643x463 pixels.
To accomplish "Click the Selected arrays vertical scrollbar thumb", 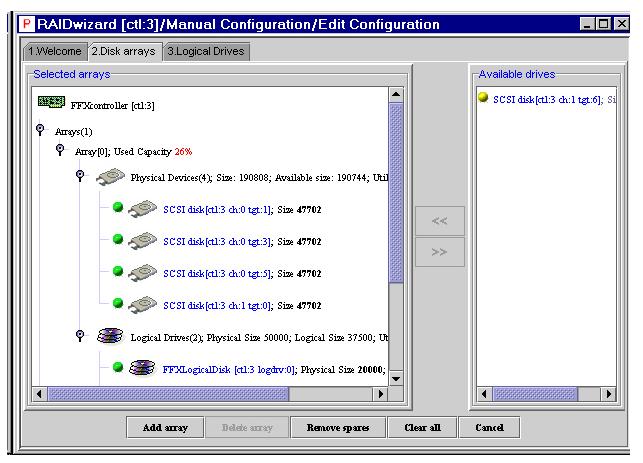I will coord(396,193).
